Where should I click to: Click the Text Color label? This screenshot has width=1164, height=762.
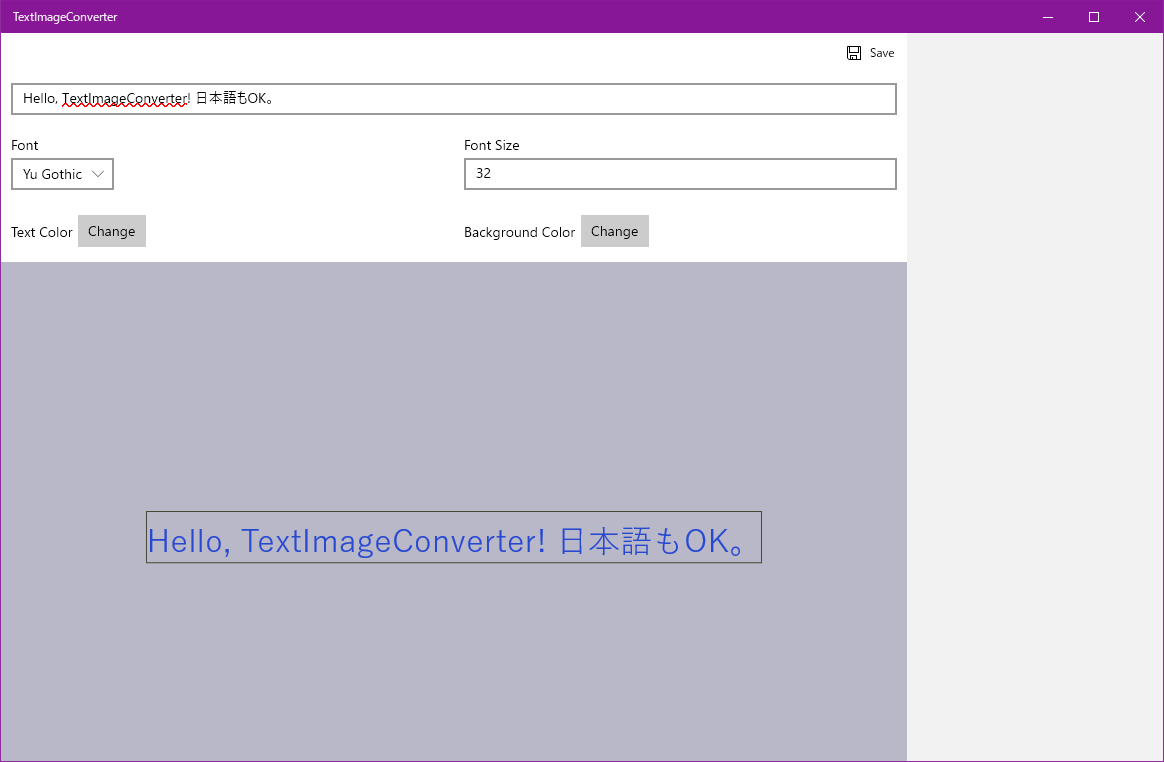pyautogui.click(x=42, y=232)
